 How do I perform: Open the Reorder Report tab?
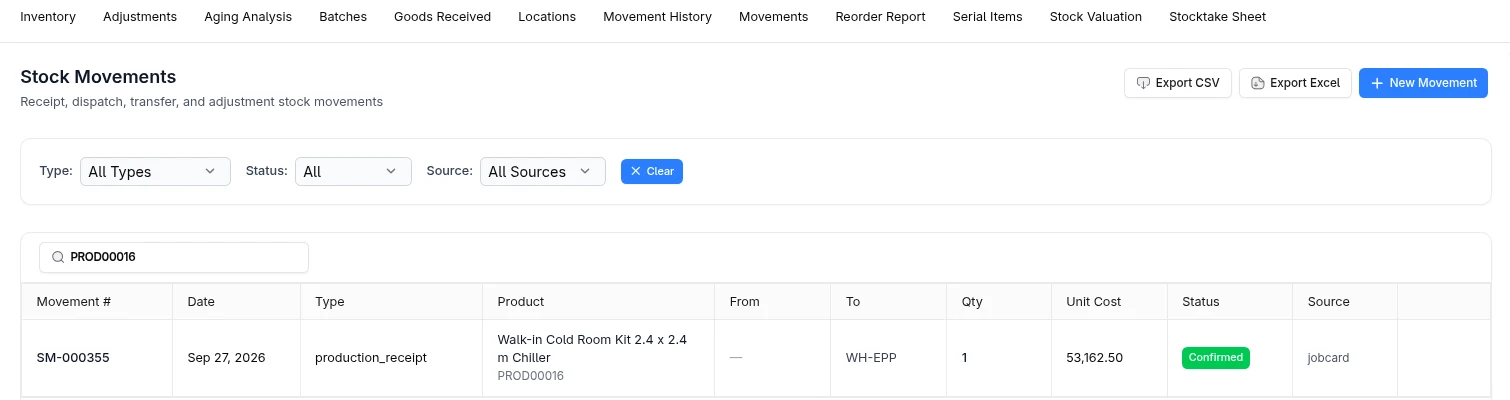pyautogui.click(x=880, y=17)
